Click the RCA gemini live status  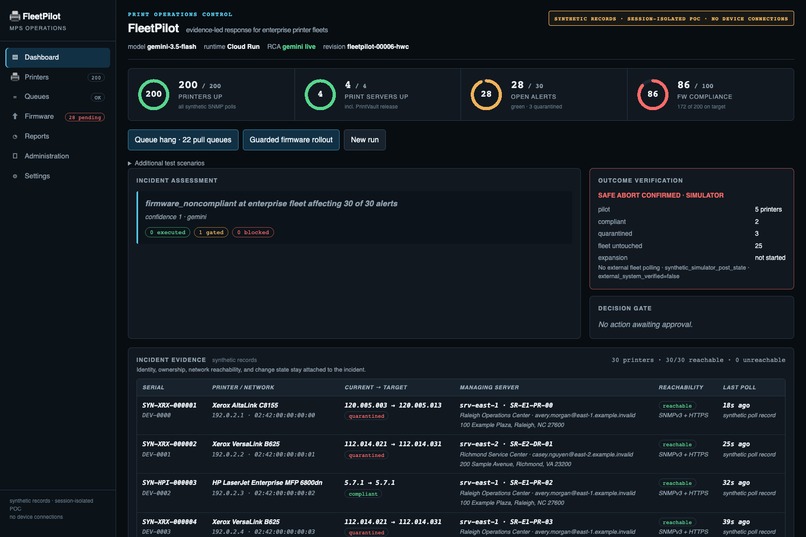pos(291,47)
